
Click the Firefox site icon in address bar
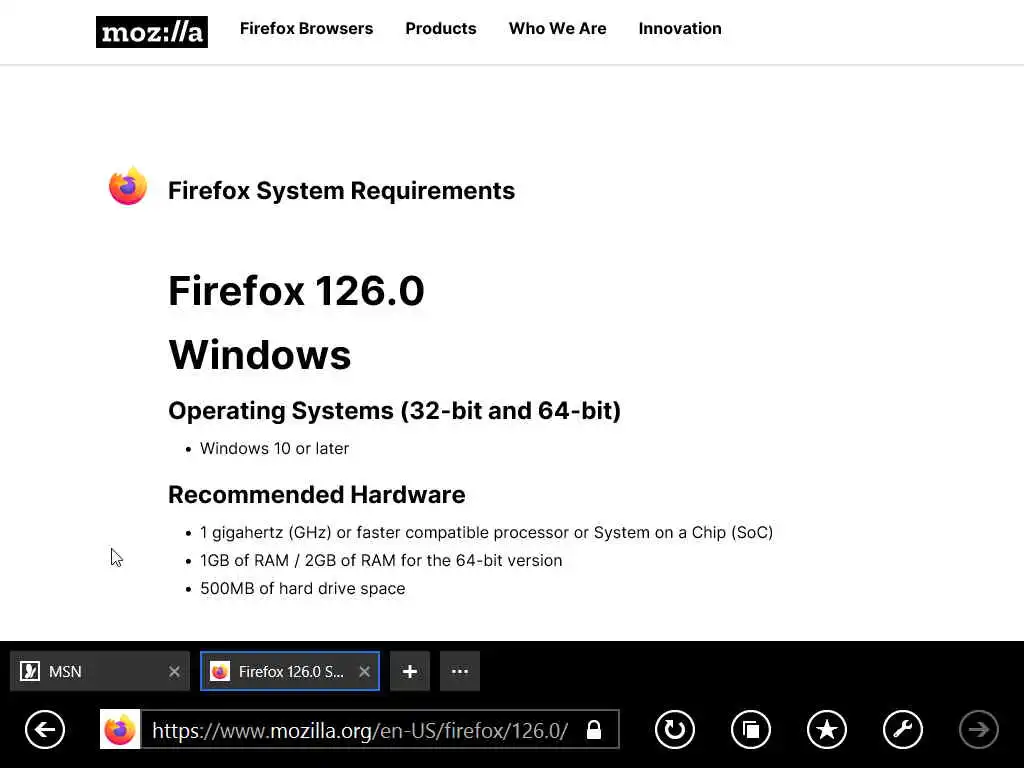click(120, 729)
